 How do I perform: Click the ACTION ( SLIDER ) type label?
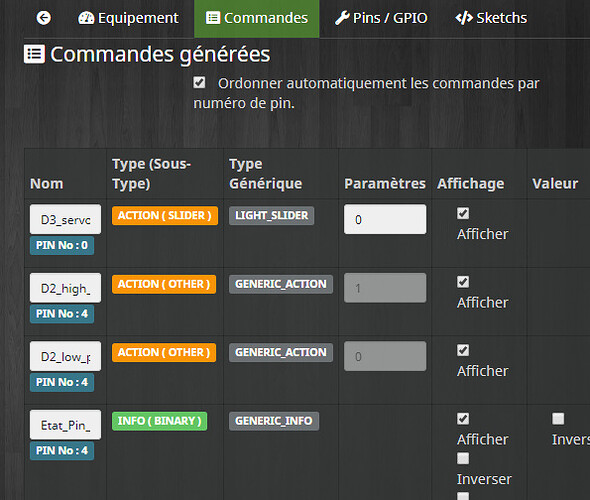[x=165, y=216]
